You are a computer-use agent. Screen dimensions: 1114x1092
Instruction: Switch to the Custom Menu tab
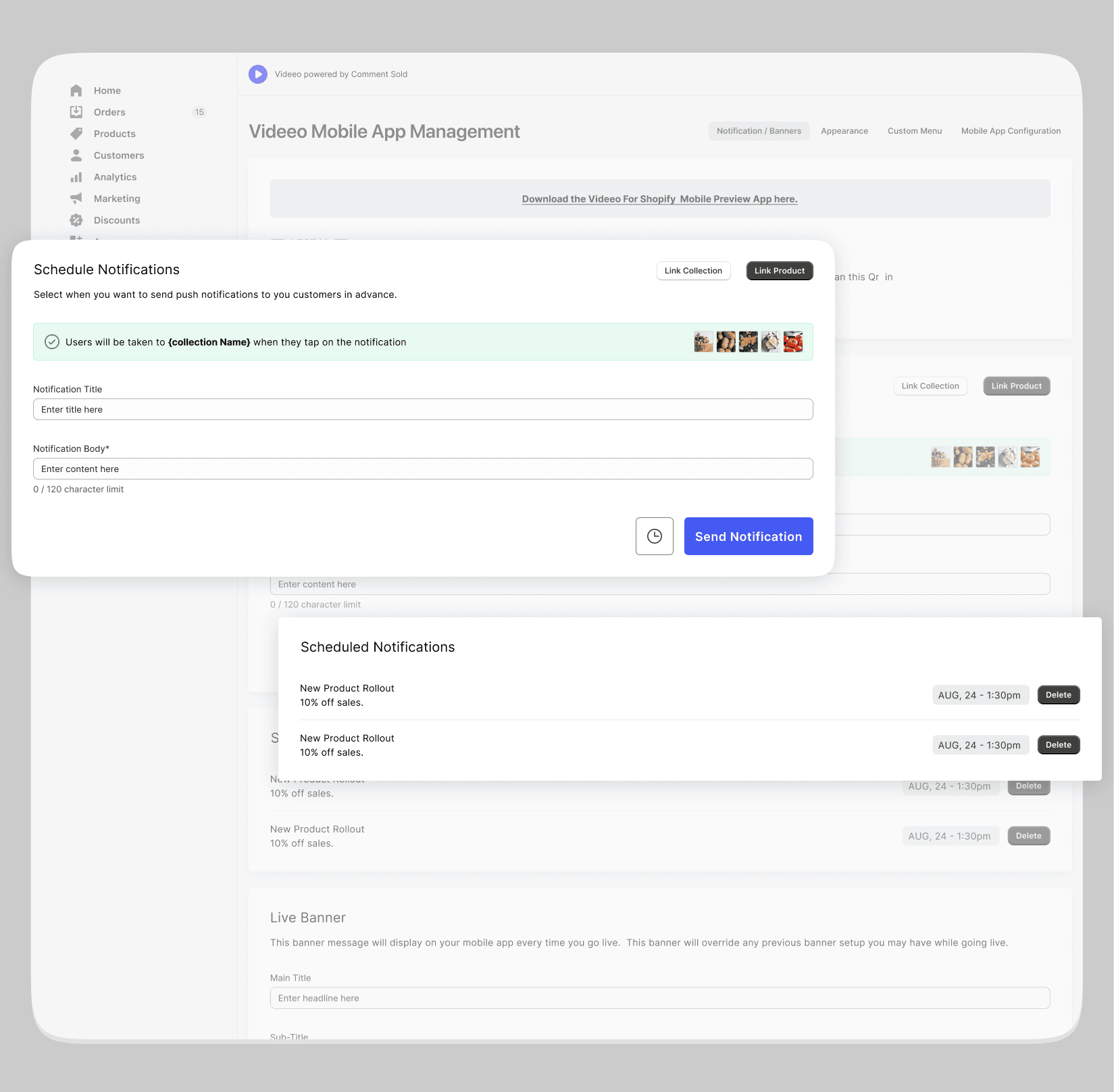[x=915, y=131]
